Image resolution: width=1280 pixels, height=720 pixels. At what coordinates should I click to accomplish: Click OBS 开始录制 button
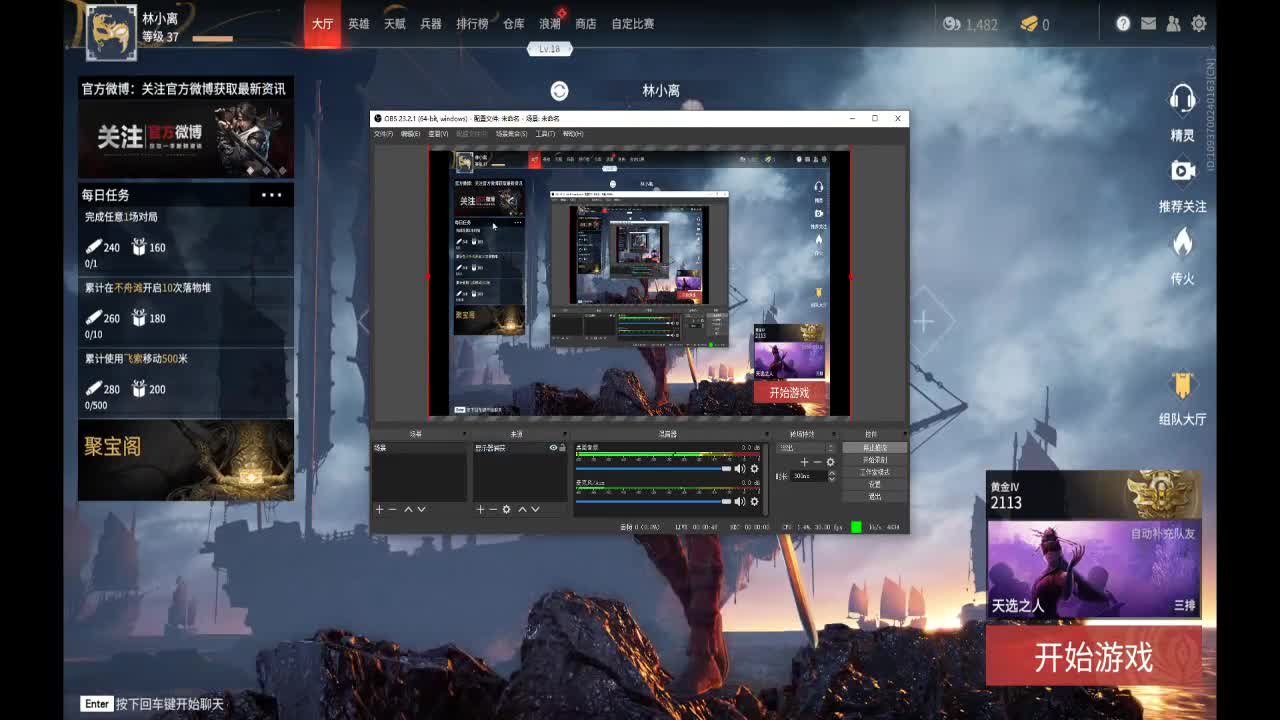875,460
